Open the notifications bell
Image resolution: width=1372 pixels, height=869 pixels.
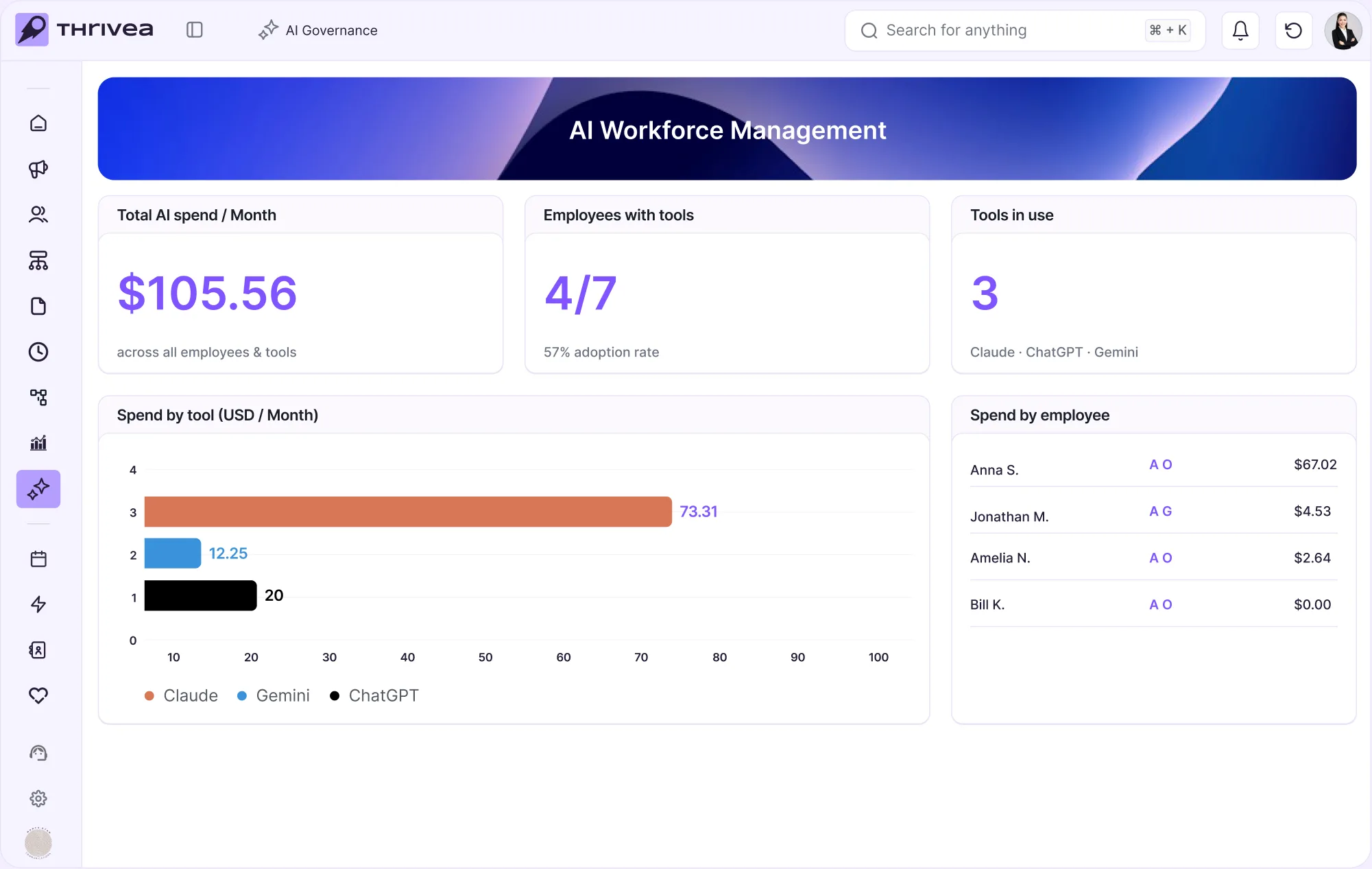1240,30
